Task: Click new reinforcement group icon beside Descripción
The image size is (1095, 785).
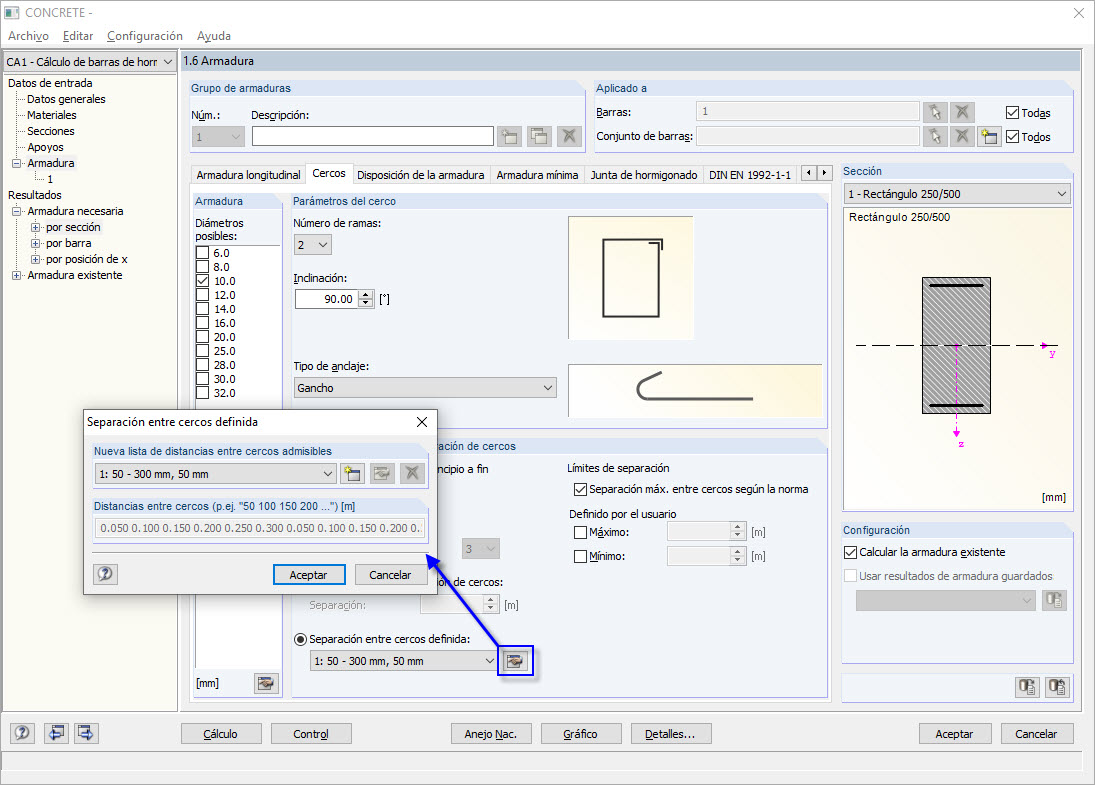Action: pyautogui.click(x=510, y=136)
